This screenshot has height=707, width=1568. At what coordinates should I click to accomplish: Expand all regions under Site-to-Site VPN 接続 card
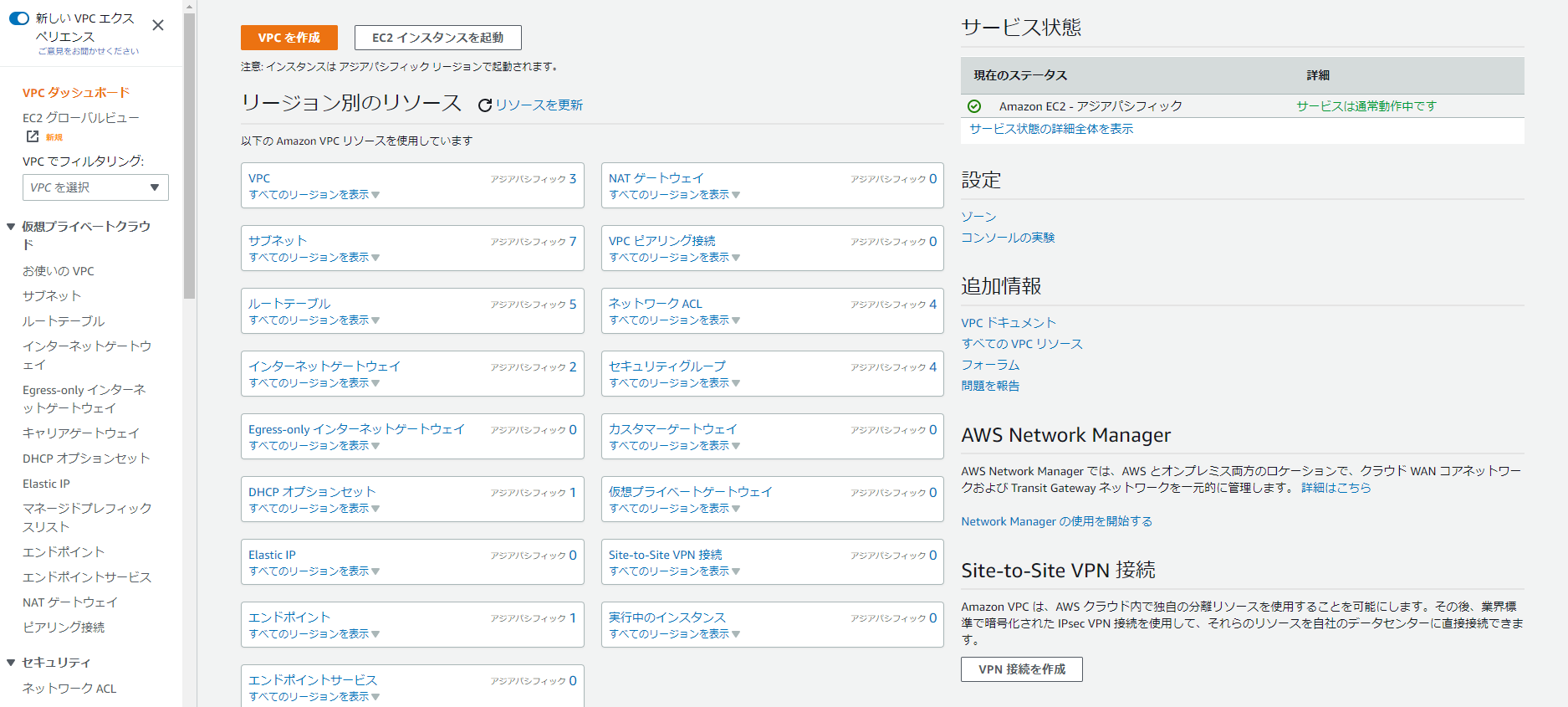tap(674, 571)
